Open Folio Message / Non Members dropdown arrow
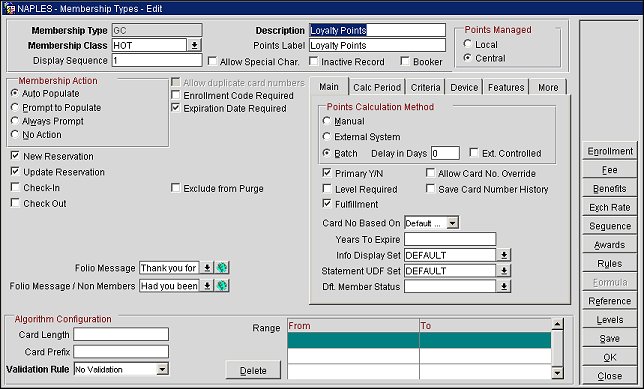 tap(207, 285)
